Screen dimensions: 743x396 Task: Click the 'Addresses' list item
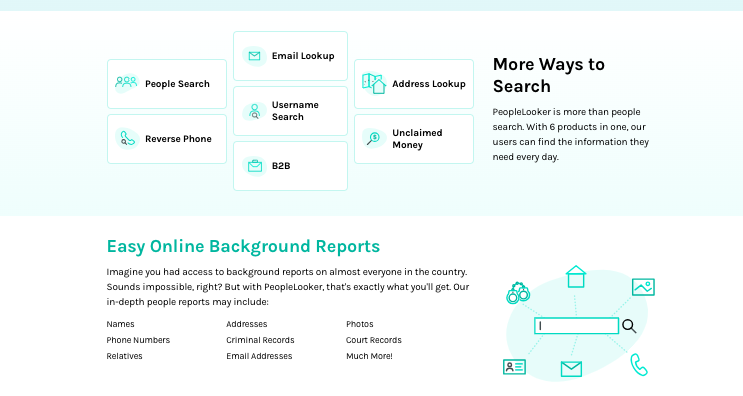pos(246,324)
